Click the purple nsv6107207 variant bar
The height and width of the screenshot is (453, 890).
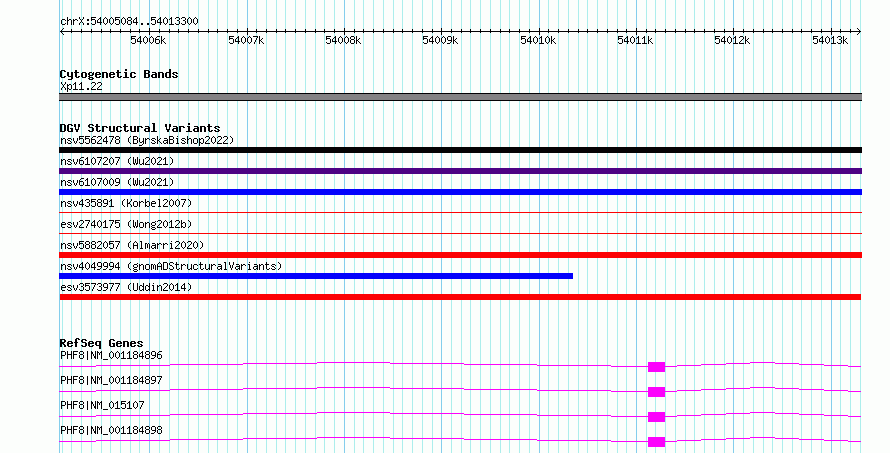(460, 171)
